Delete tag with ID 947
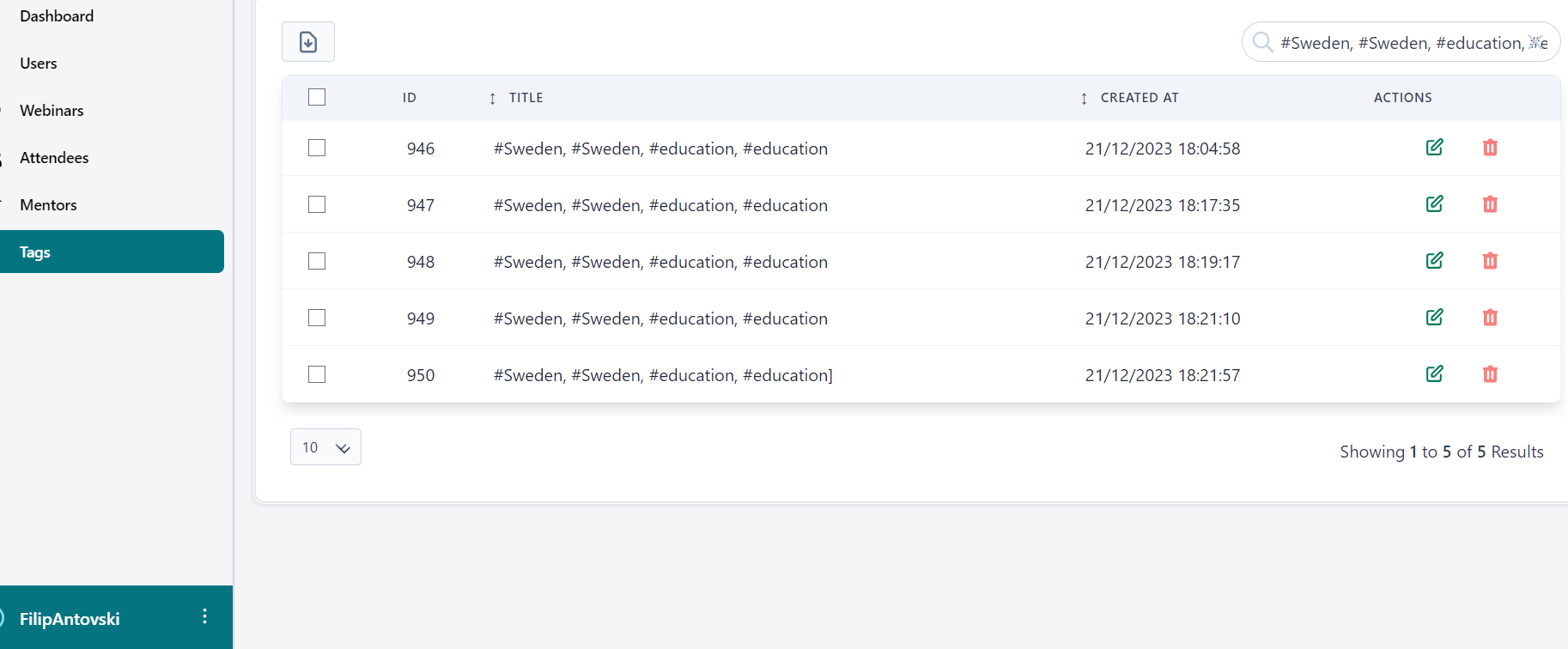Viewport: 1568px width, 649px height. (1490, 204)
